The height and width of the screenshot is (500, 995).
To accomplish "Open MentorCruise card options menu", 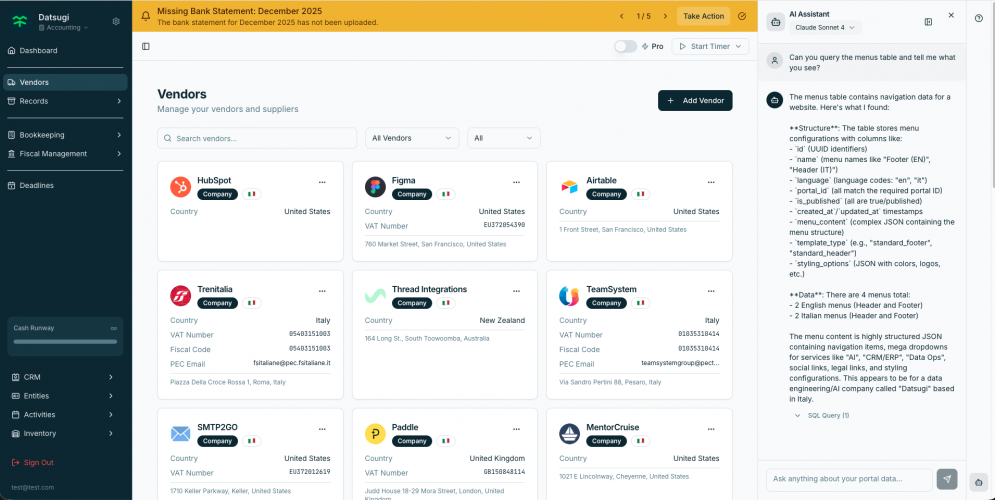I will point(711,429).
